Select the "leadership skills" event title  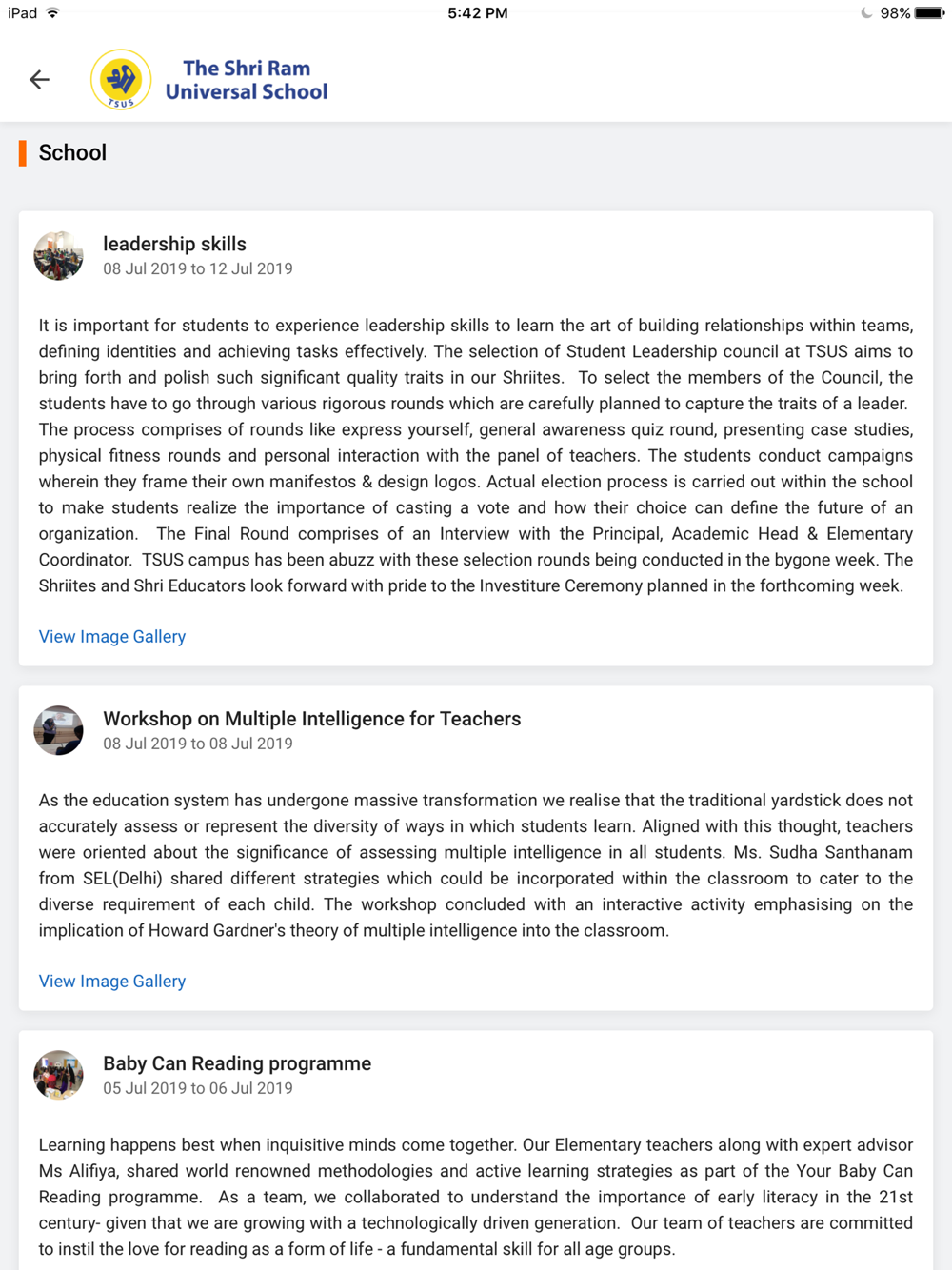(x=174, y=245)
